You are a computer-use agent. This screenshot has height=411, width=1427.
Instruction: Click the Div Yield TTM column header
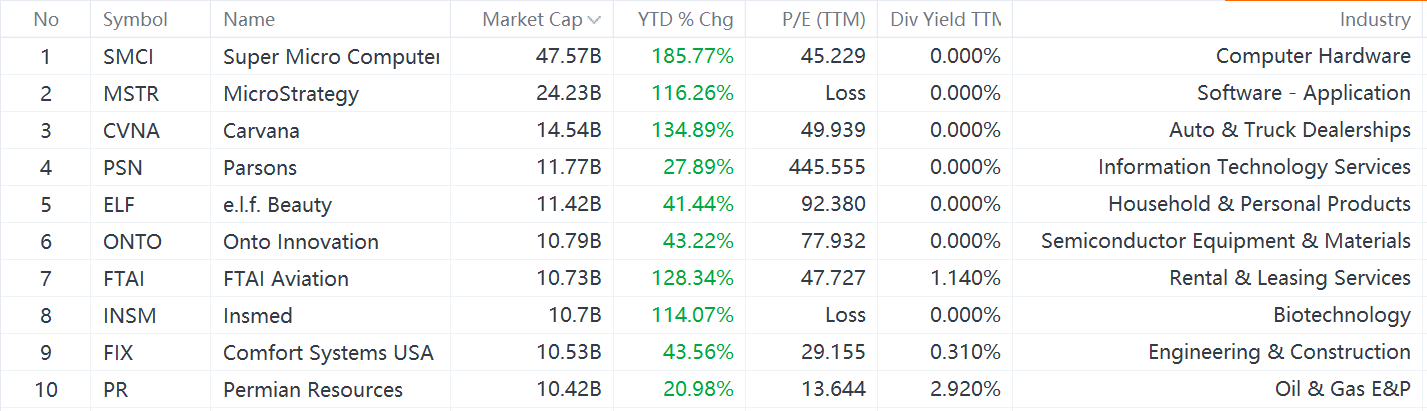945,19
